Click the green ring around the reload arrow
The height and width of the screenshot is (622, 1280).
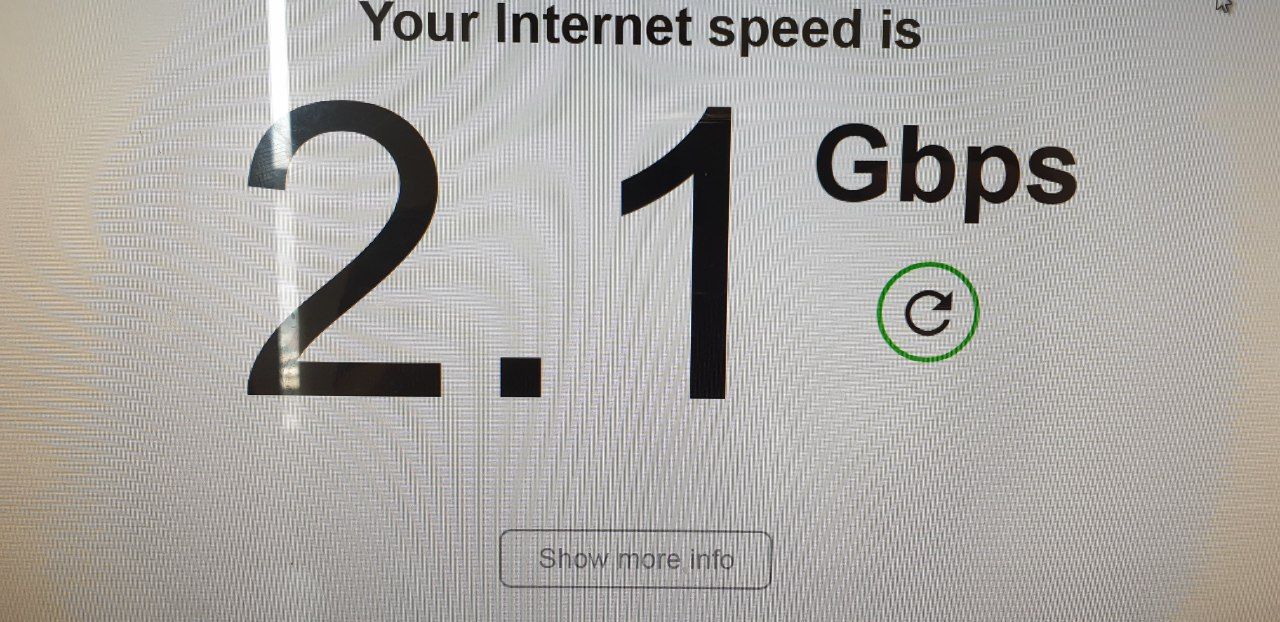(928, 264)
